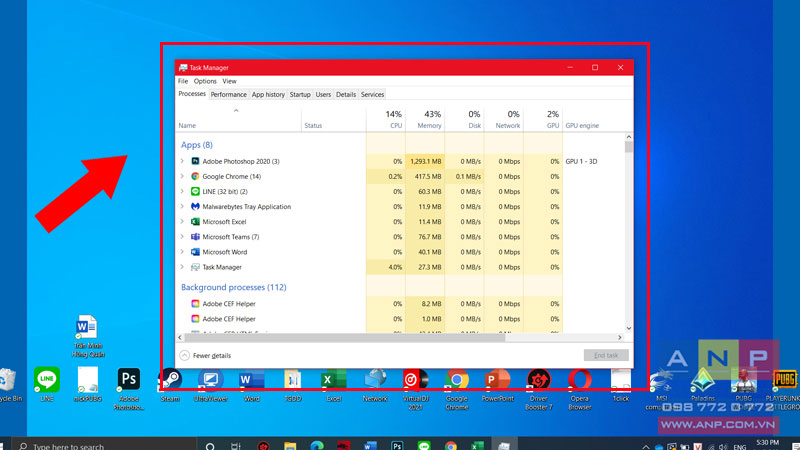Select the LINE desktop shortcut
This screenshot has height=450, width=800.
46,385
